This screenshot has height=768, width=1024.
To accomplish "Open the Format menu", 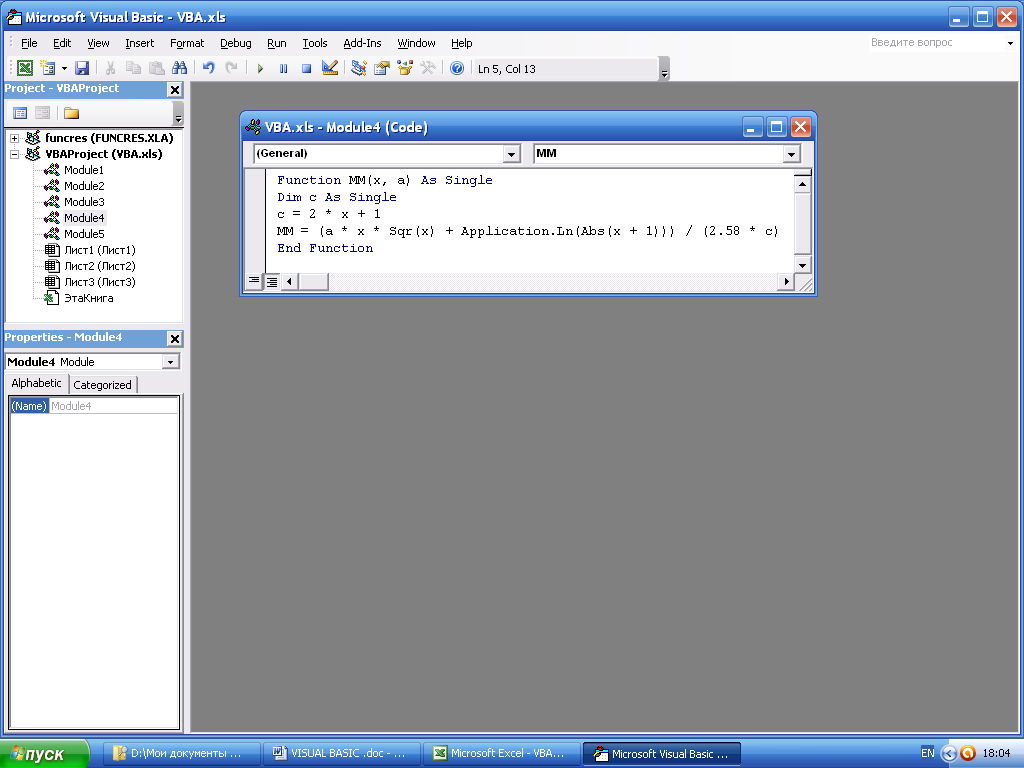I will click(x=187, y=43).
